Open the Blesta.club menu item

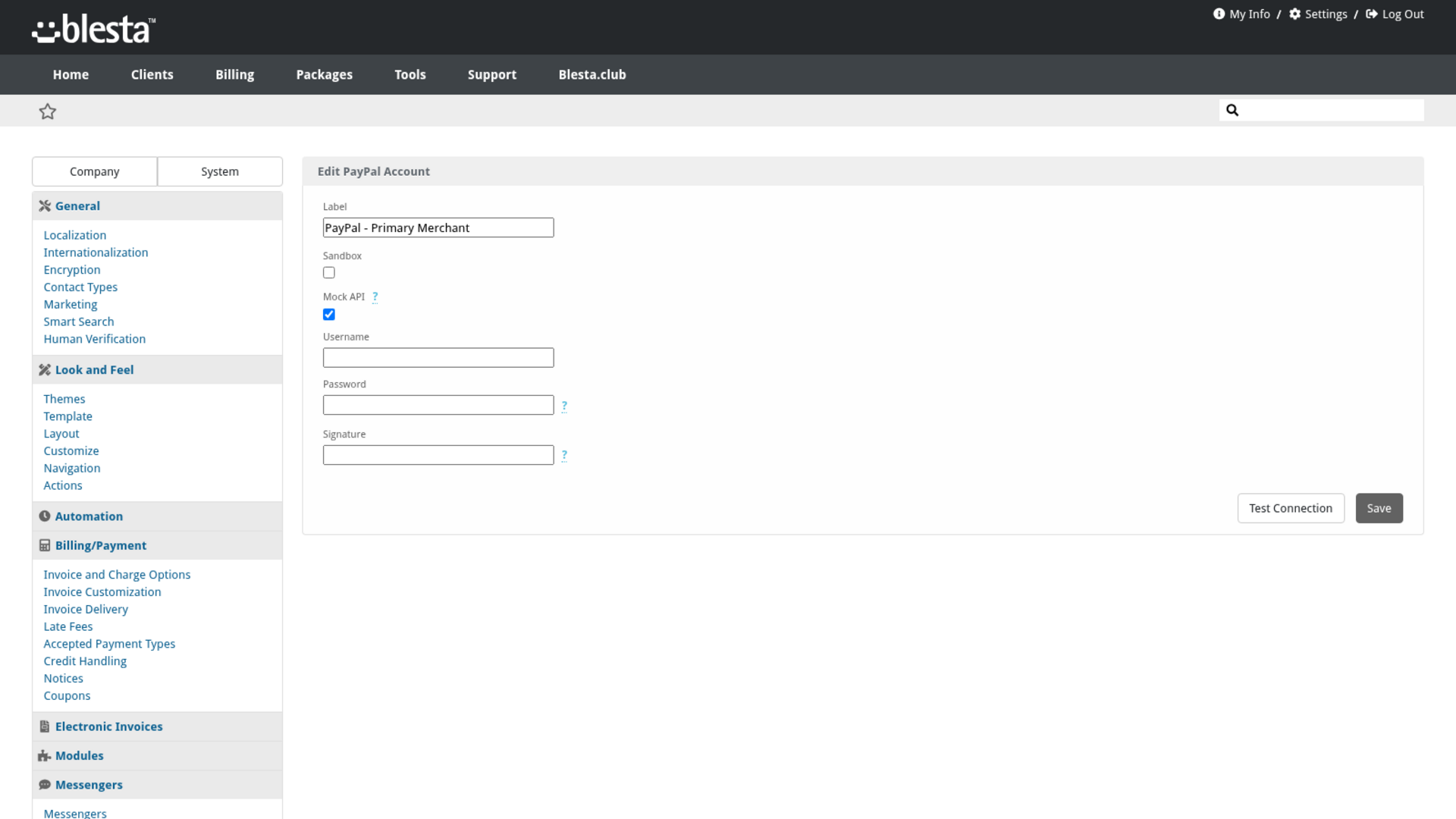tap(592, 74)
